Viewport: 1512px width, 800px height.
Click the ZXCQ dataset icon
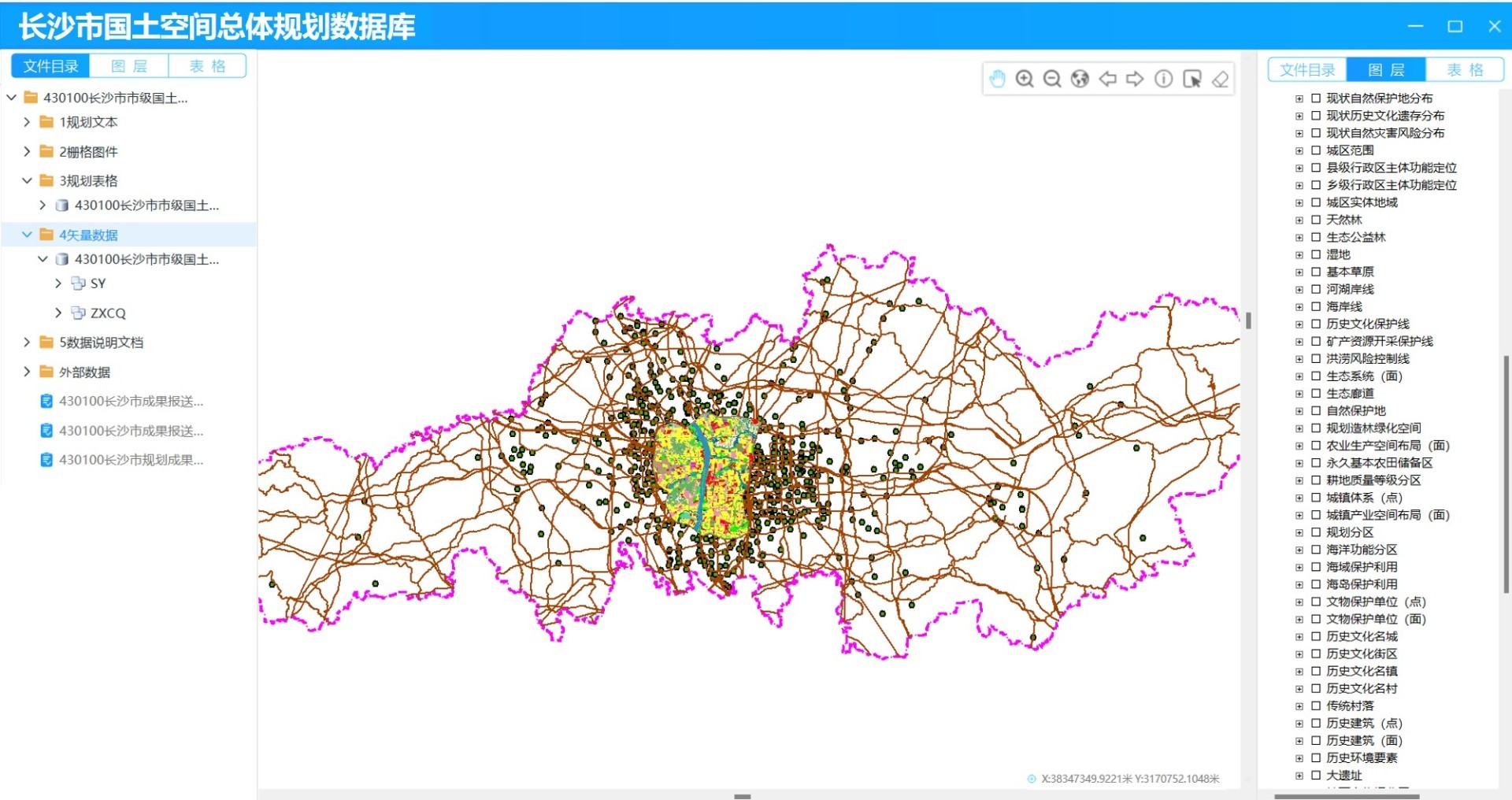click(78, 313)
